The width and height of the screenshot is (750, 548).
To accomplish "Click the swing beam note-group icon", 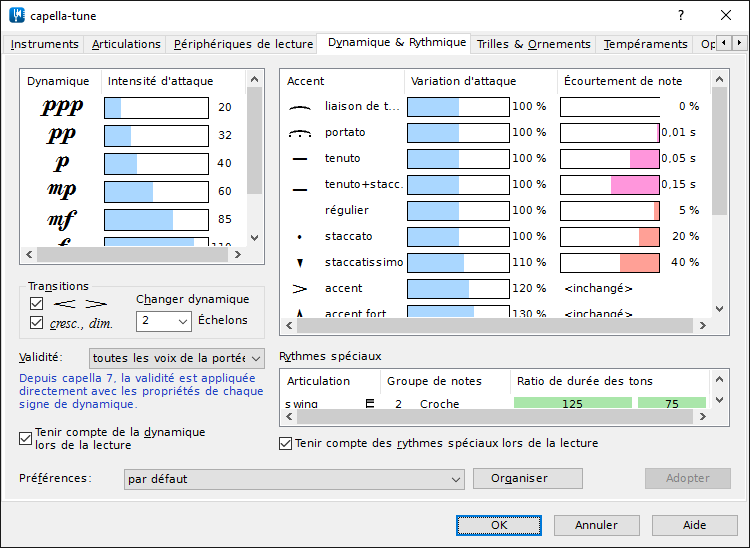I will coord(370,404).
